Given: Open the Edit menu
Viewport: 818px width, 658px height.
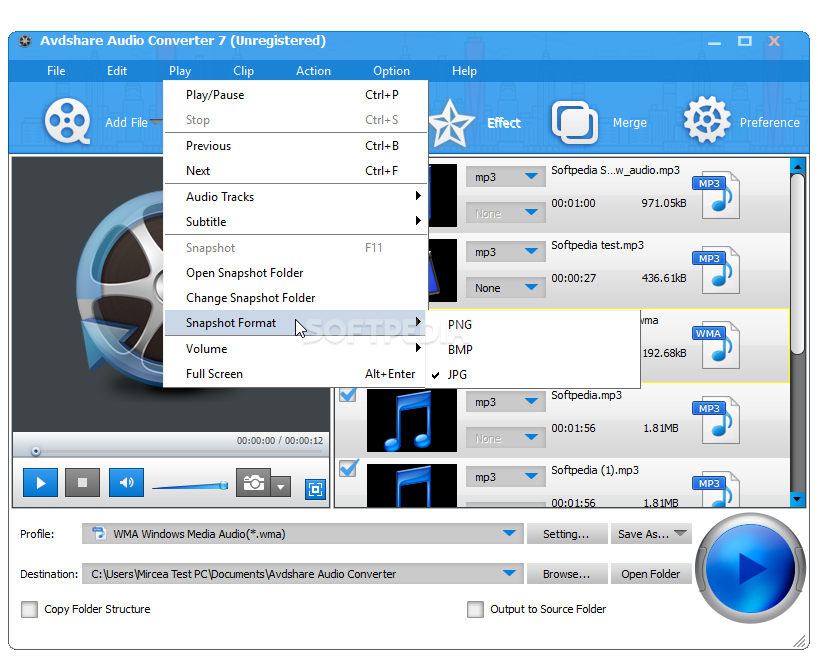Looking at the screenshot, I should (x=117, y=70).
